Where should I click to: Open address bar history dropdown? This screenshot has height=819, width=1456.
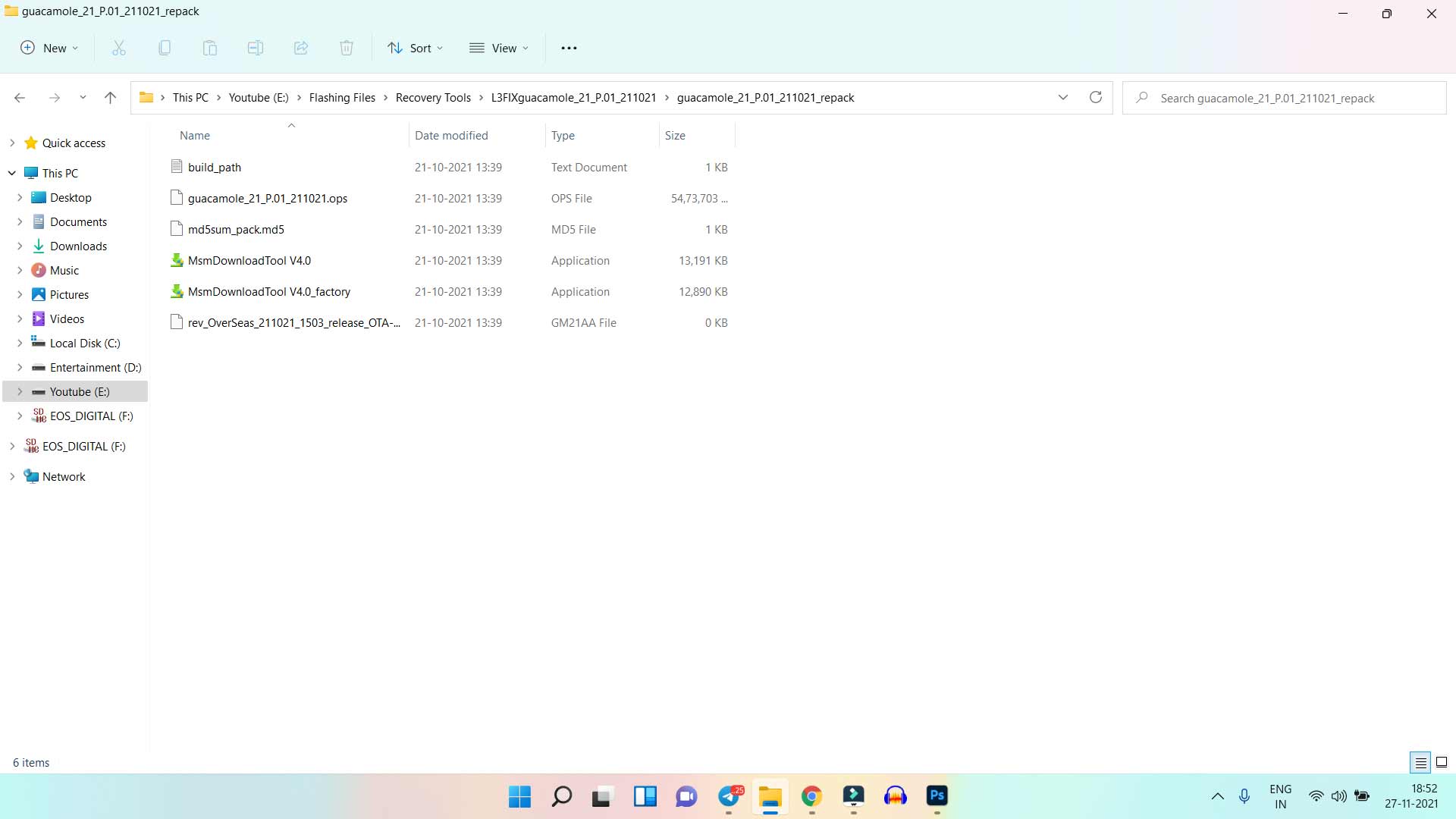click(x=1063, y=97)
